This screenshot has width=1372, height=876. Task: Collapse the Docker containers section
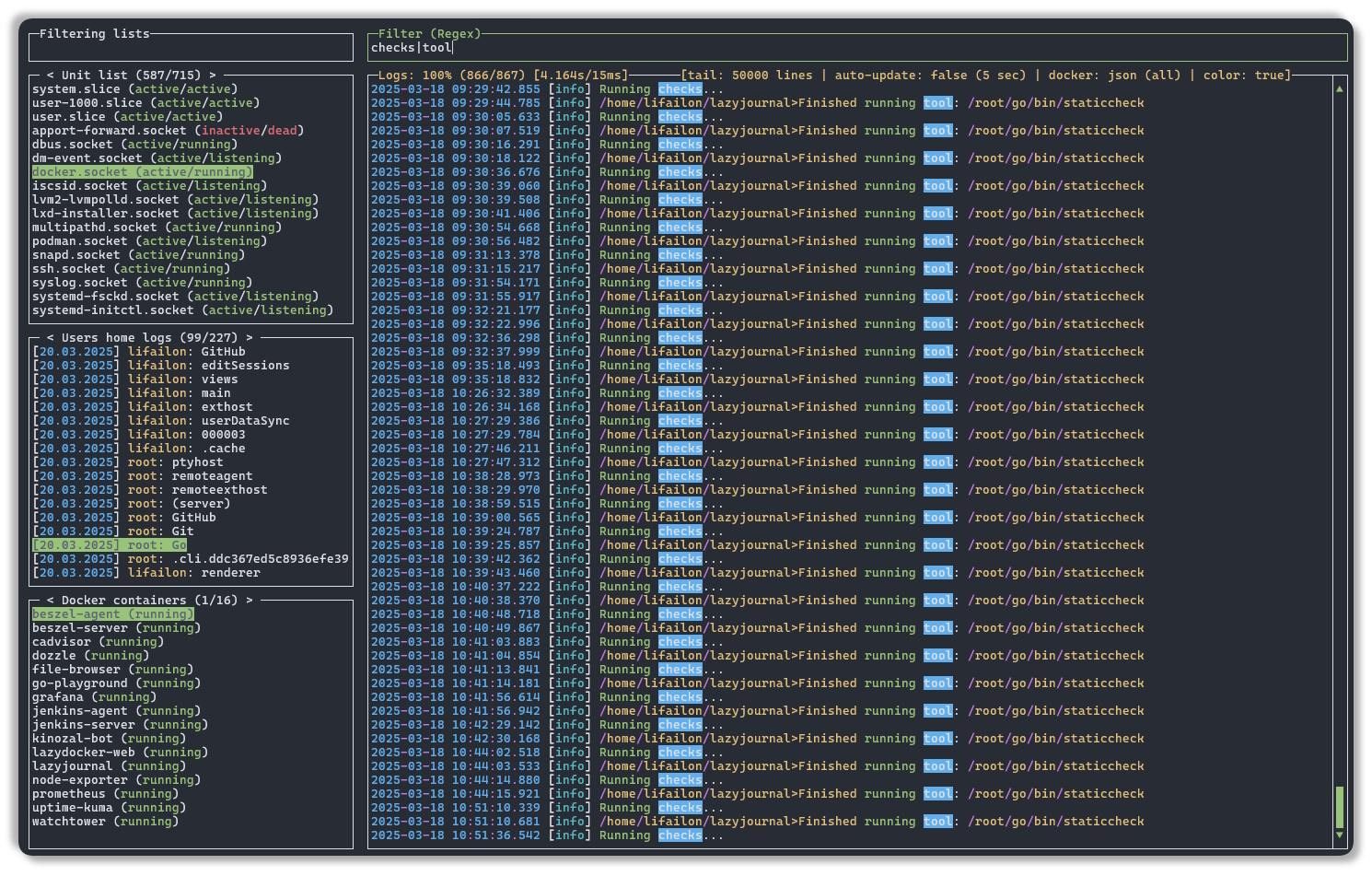pyautogui.click(x=149, y=600)
